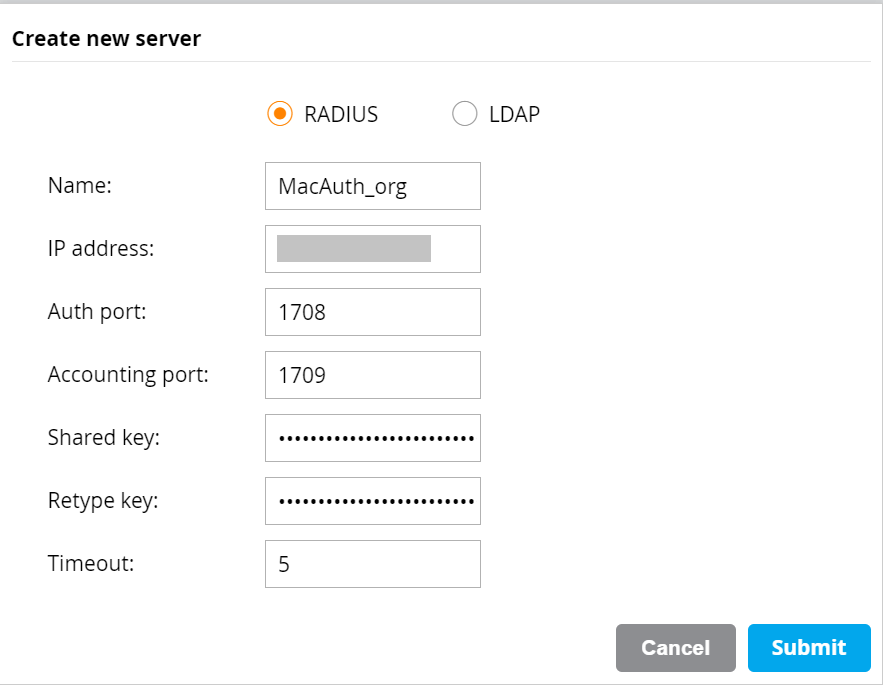The height and width of the screenshot is (685, 883).
Task: Choose the LDAP server type option
Action: [465, 114]
